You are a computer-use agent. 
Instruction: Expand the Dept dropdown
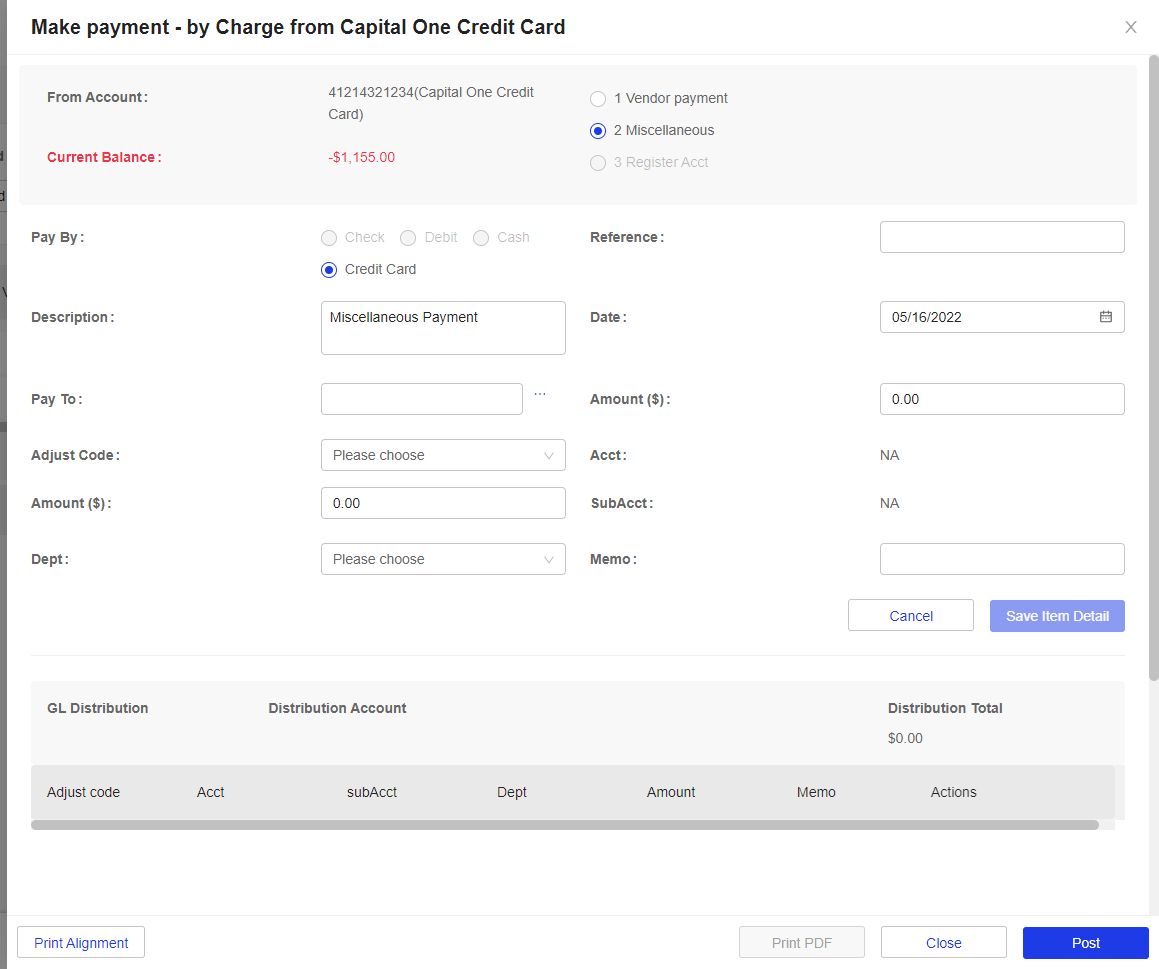(x=443, y=560)
